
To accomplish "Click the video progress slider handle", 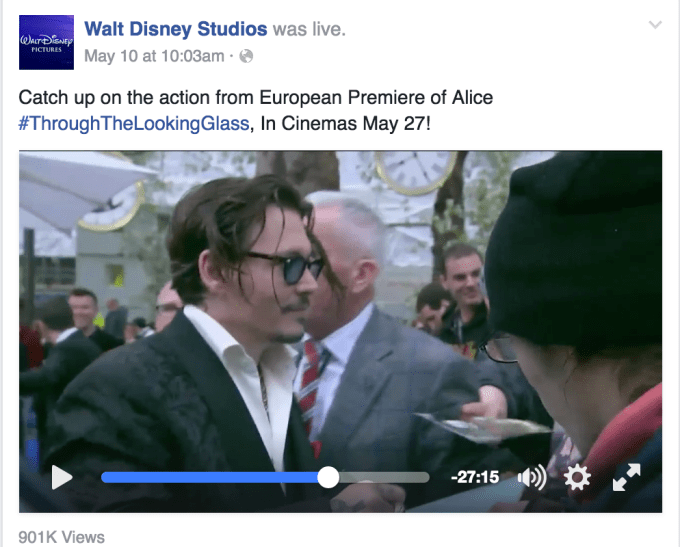I will tap(328, 477).
